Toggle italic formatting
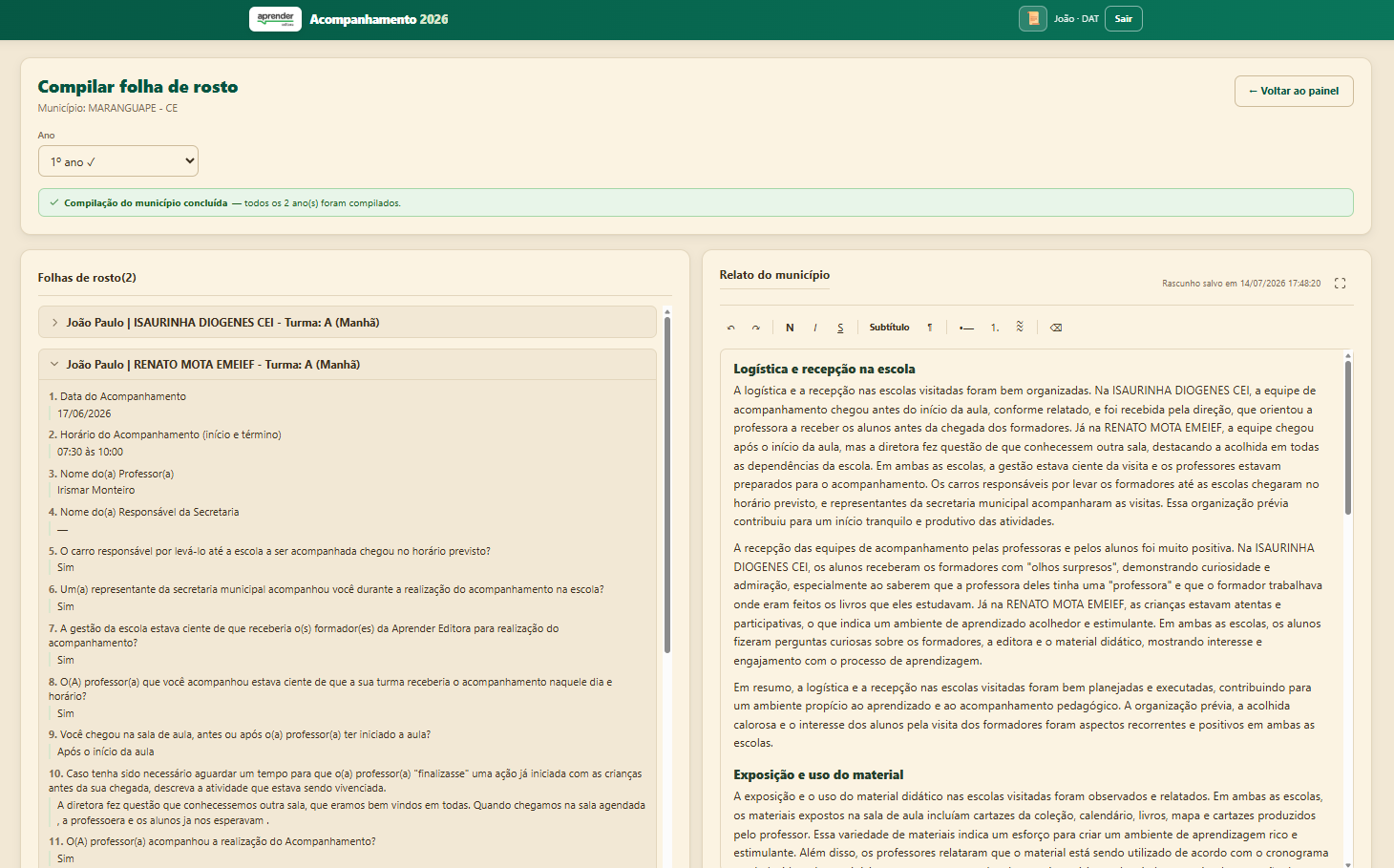The height and width of the screenshot is (868, 1394). 815,328
